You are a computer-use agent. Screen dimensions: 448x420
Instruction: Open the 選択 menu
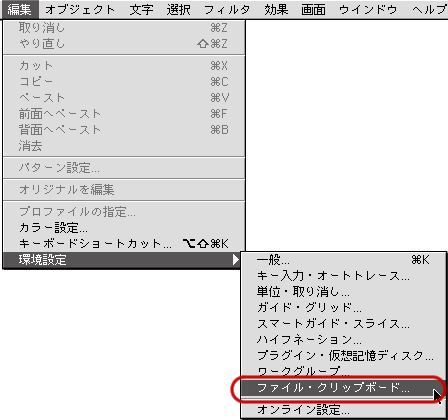click(x=178, y=9)
